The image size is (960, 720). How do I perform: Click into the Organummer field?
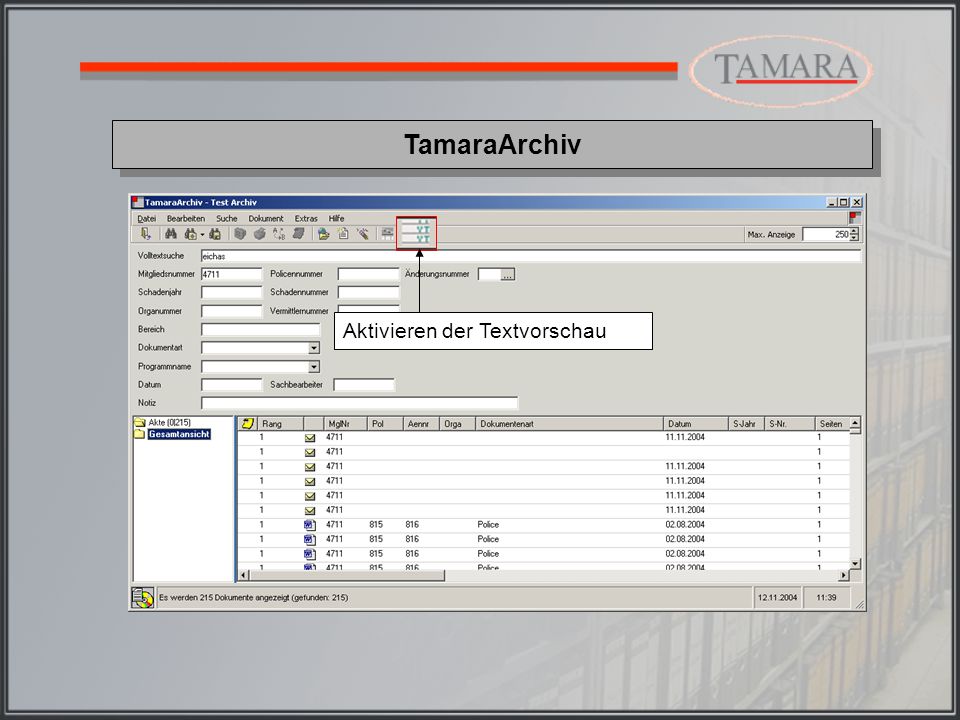pos(231,311)
